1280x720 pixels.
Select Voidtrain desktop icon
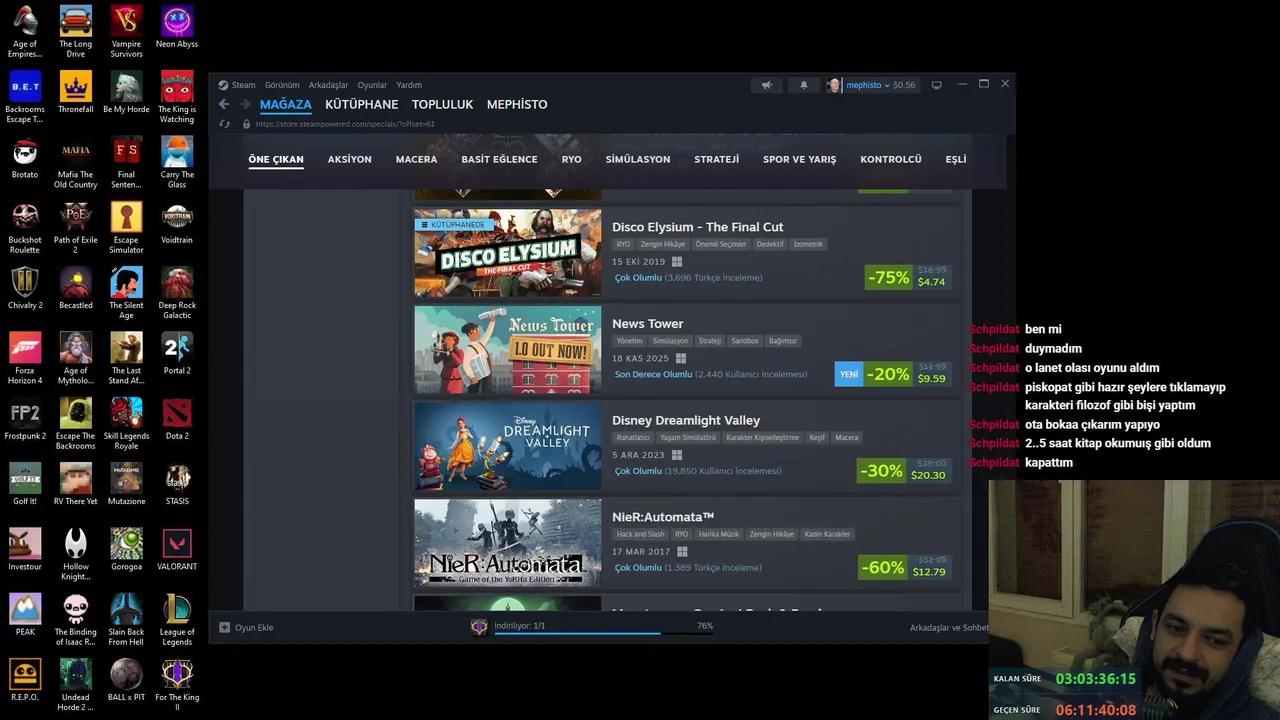click(x=177, y=222)
